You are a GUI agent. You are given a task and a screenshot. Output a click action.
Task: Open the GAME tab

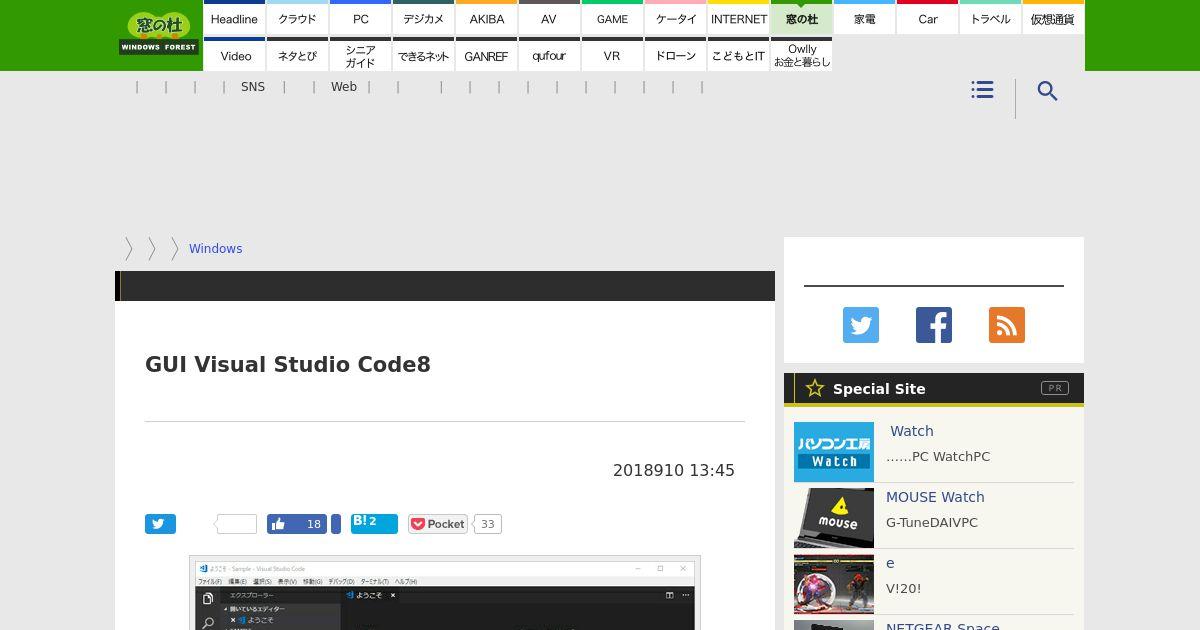[612, 18]
